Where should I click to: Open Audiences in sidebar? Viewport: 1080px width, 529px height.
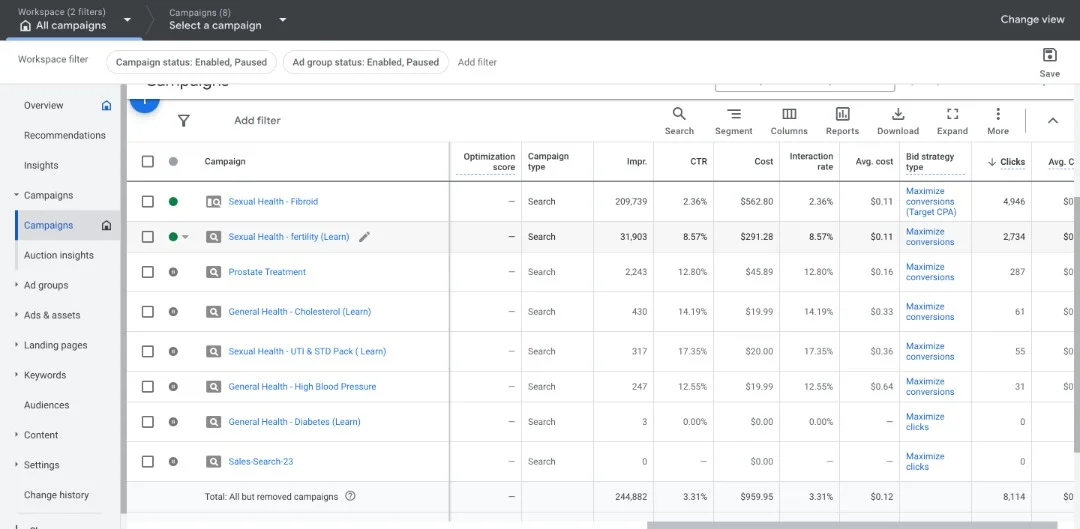pyautogui.click(x=45, y=405)
